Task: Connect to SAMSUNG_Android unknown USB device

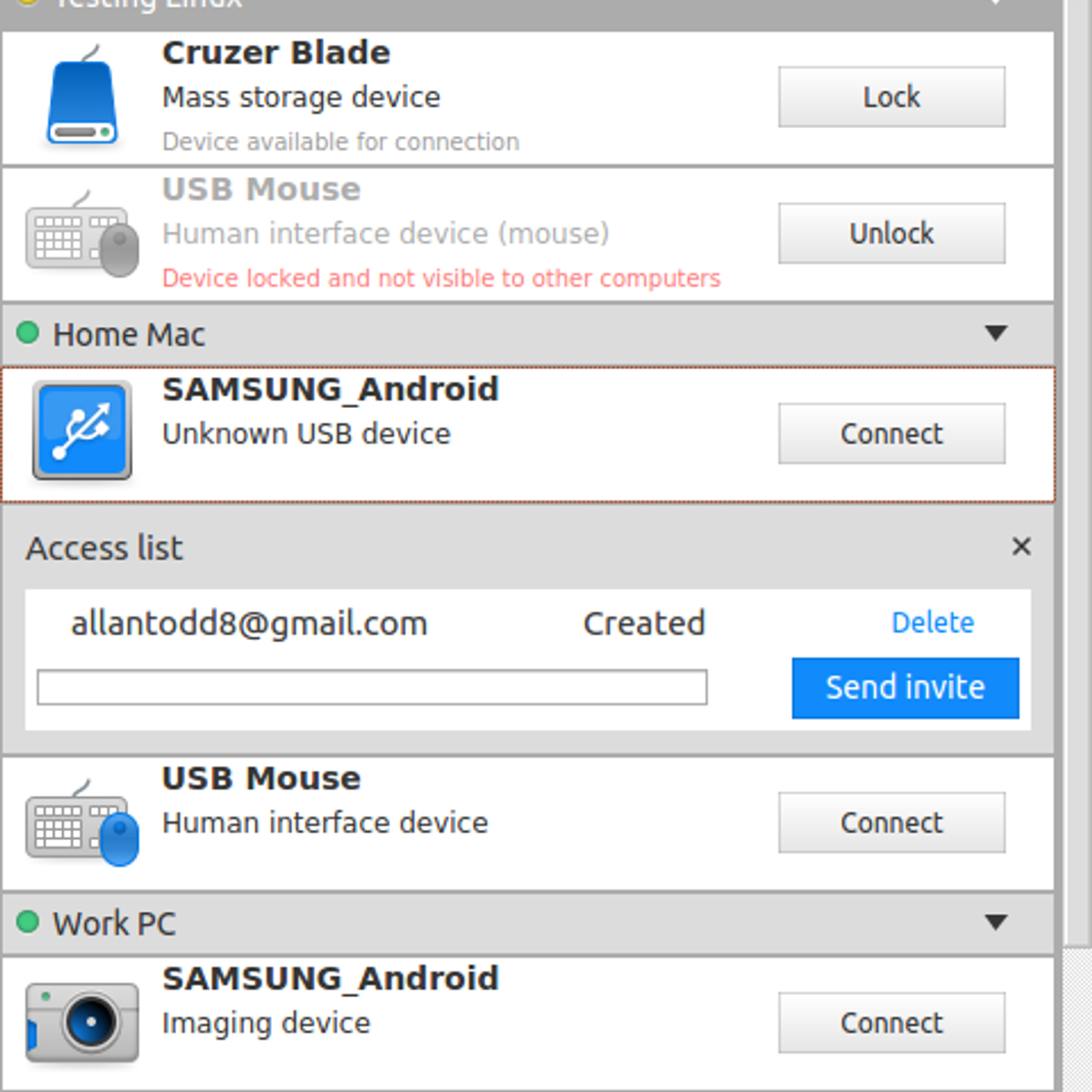Action: (x=891, y=433)
